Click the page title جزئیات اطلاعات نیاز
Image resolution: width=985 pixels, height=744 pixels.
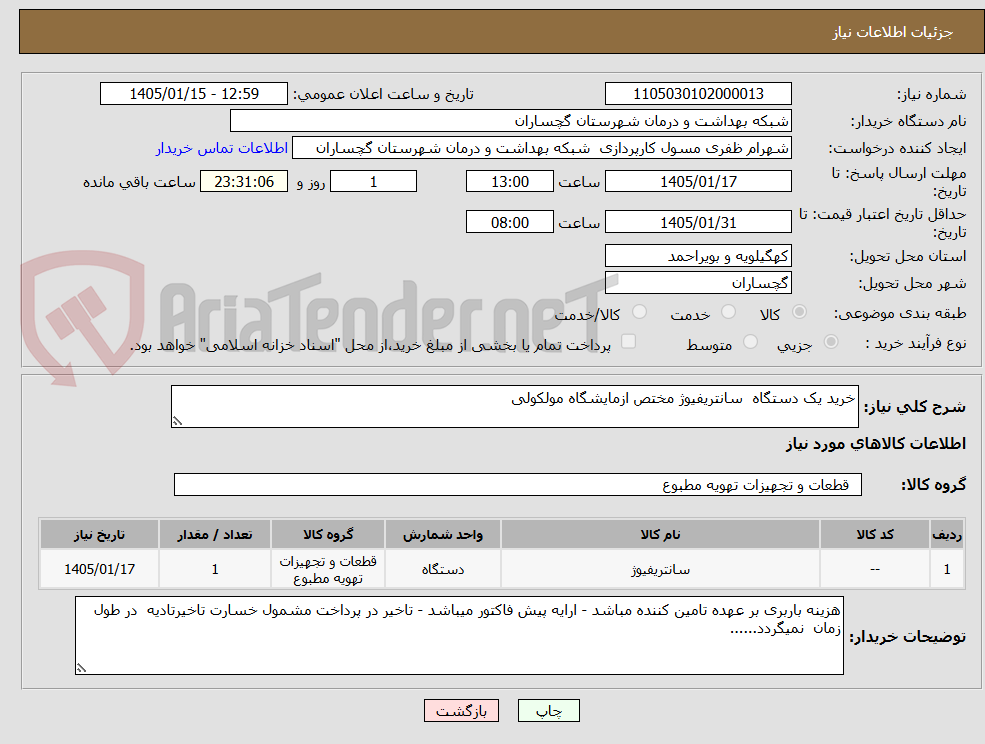tap(893, 32)
